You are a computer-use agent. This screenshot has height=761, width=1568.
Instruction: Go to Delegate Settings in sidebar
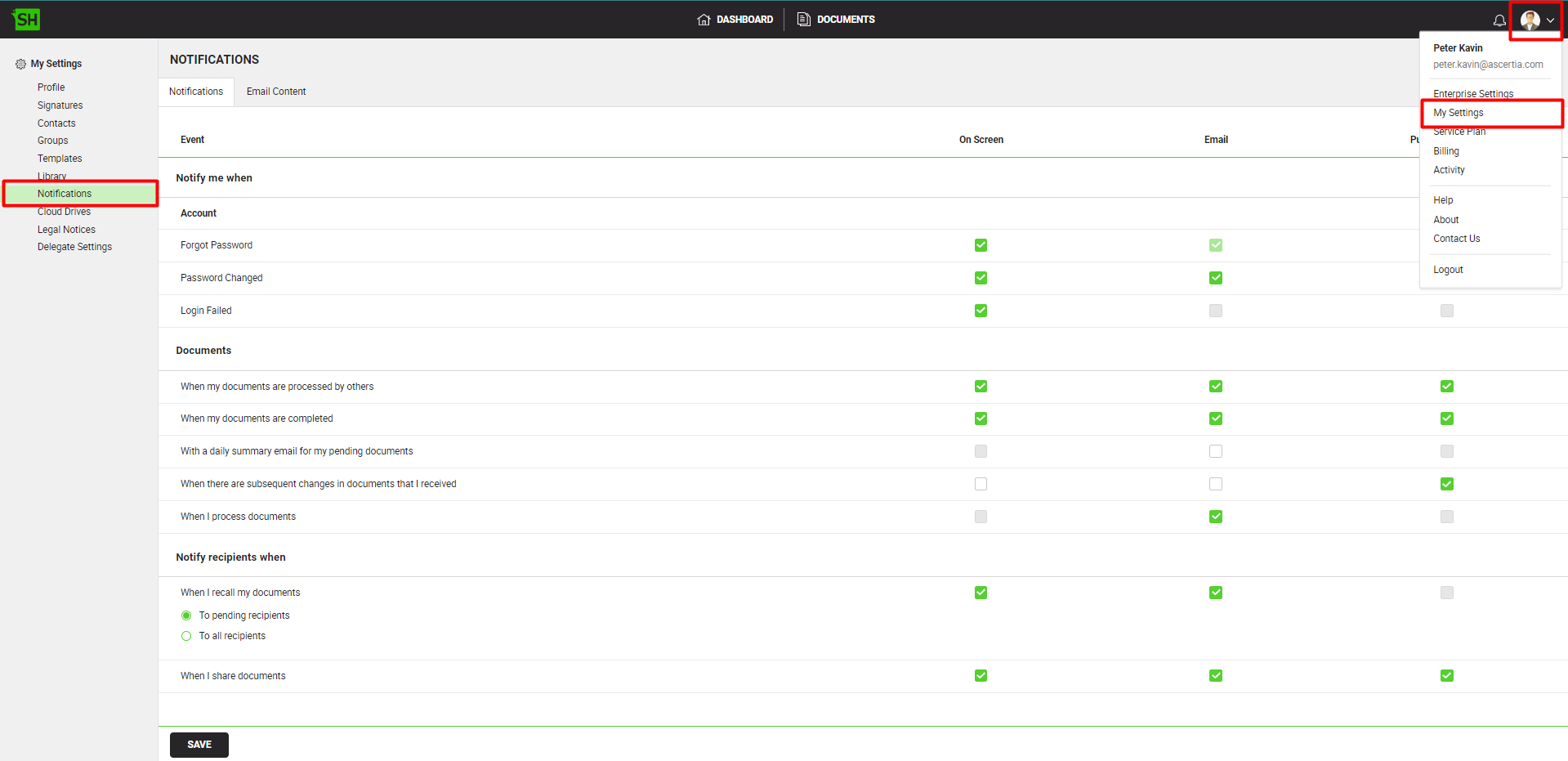click(74, 247)
